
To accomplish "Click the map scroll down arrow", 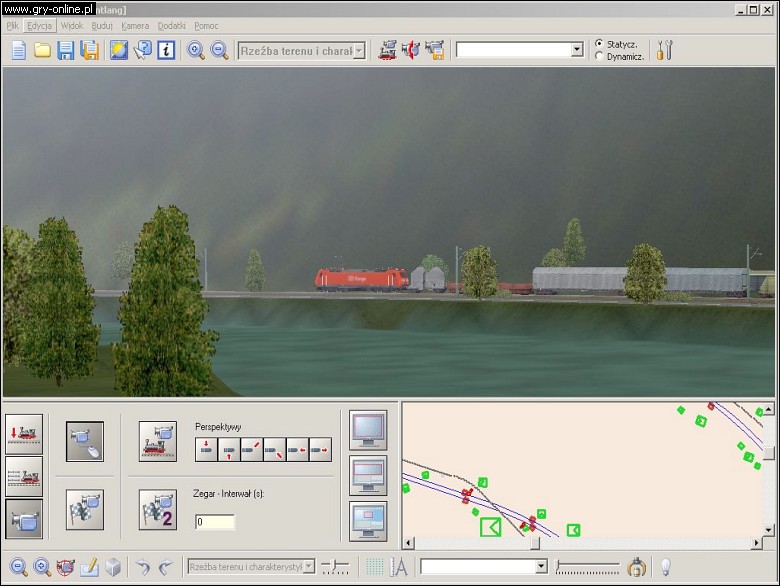I will pyautogui.click(x=769, y=530).
